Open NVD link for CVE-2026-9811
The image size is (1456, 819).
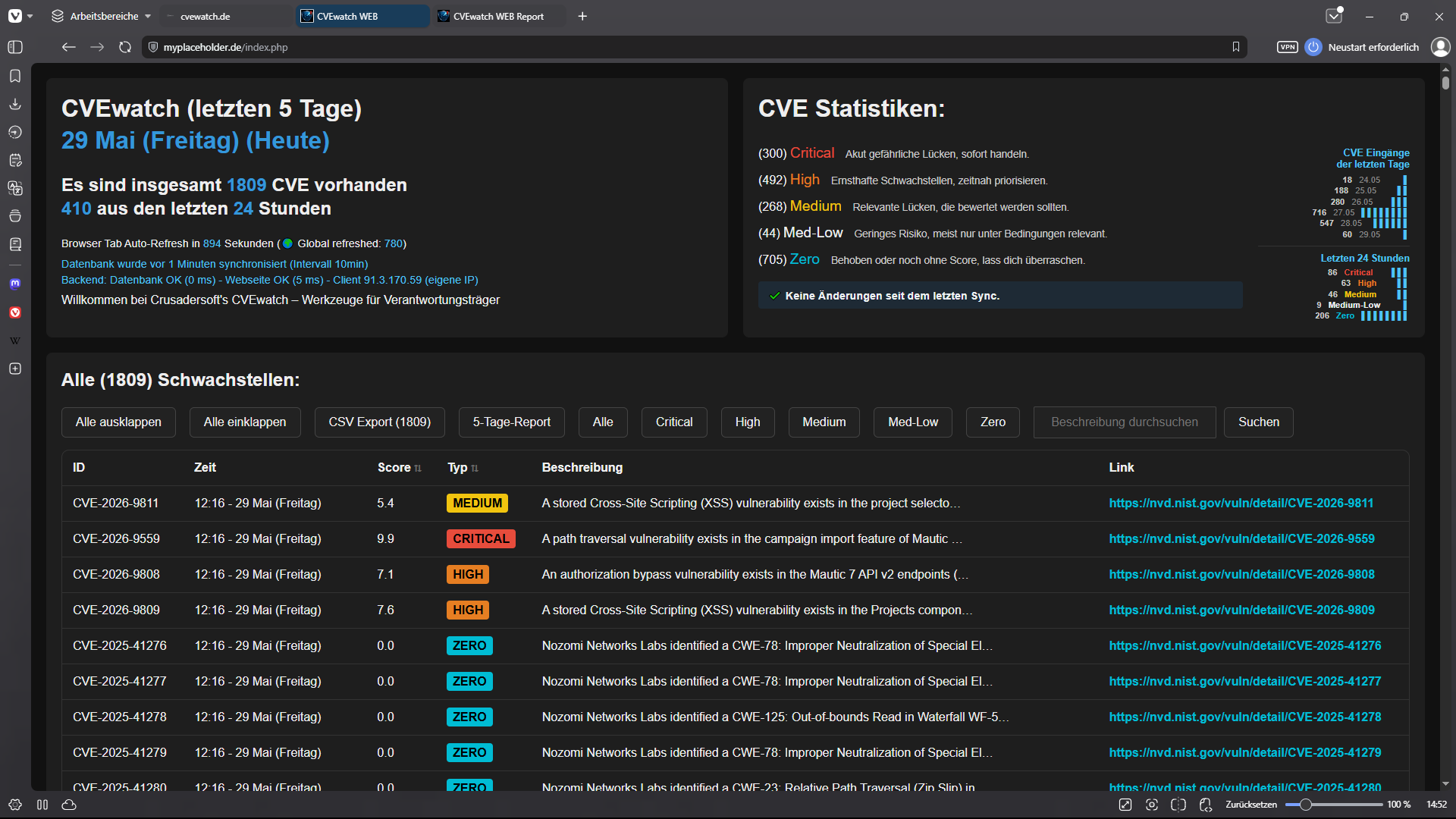1241,504
